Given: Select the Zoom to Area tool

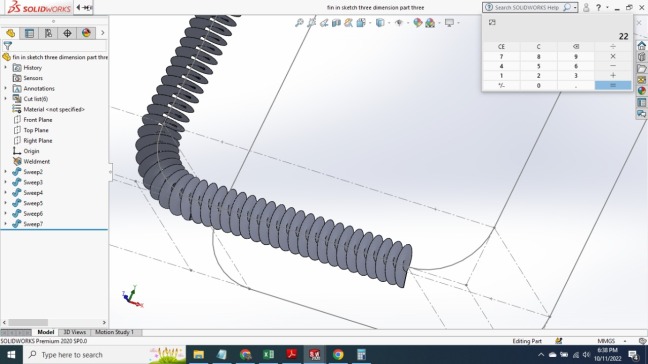Looking at the screenshot, I should pyautogui.click(x=312, y=23).
